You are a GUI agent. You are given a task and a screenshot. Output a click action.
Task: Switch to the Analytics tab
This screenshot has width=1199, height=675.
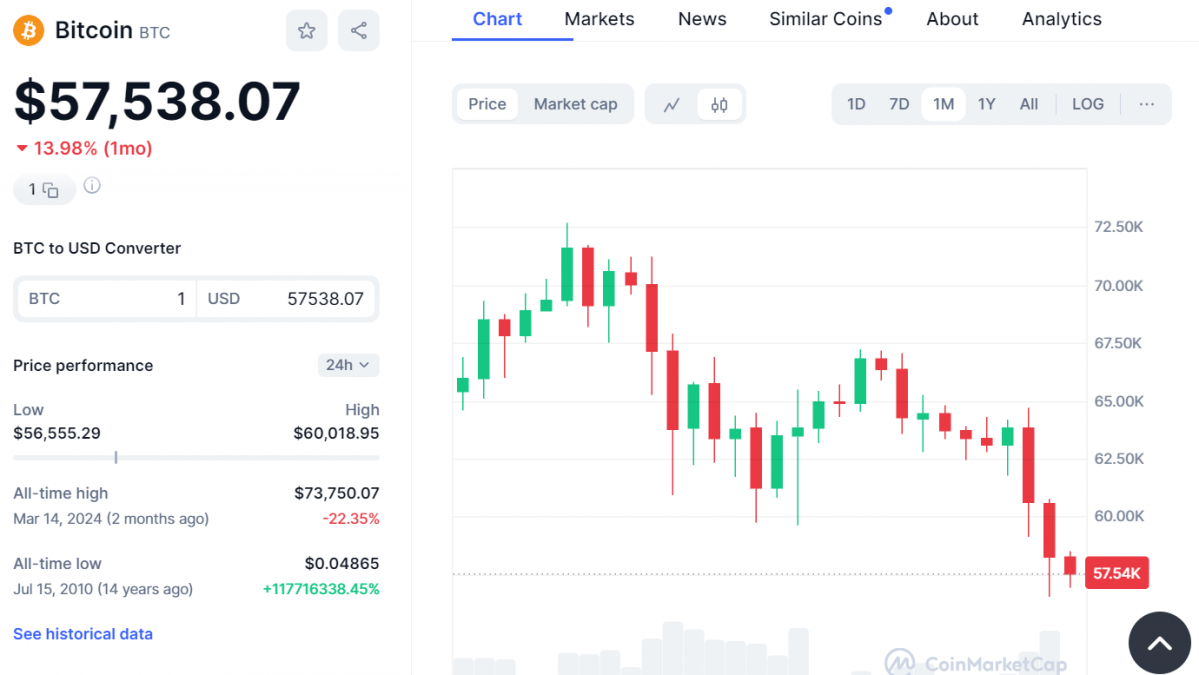pos(1061,19)
